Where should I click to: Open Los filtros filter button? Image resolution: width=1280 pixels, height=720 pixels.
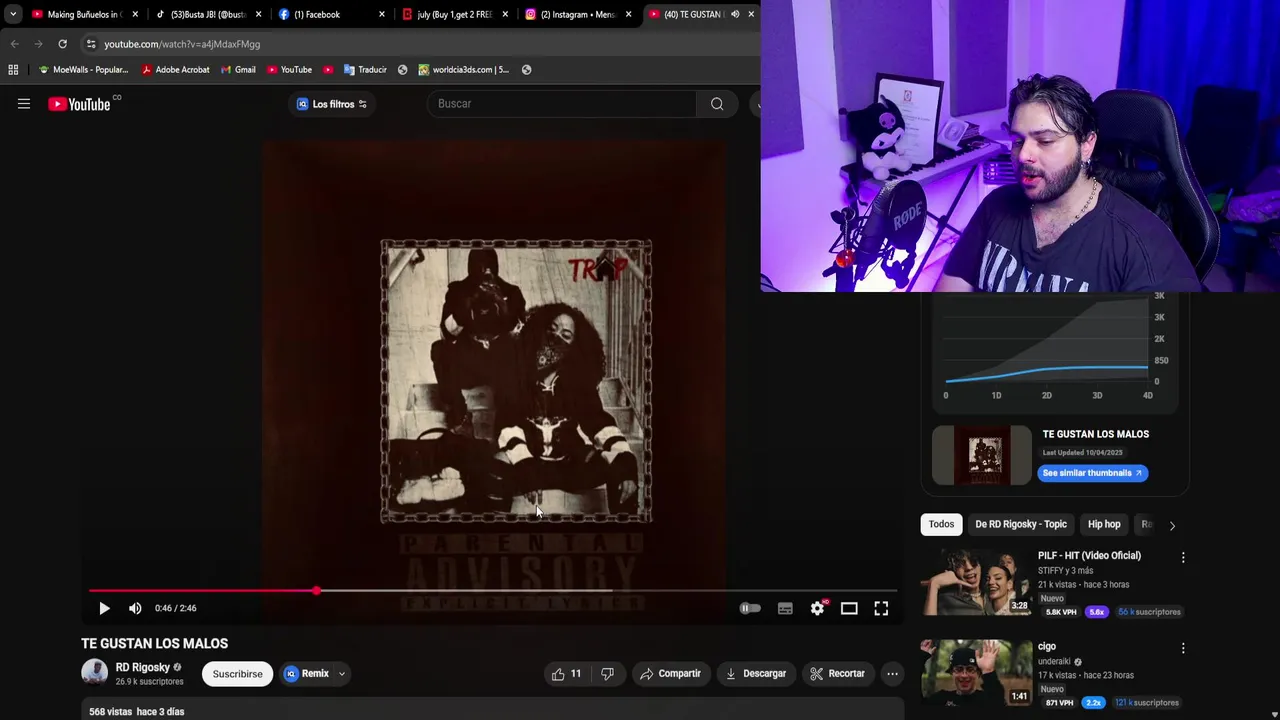click(x=332, y=104)
